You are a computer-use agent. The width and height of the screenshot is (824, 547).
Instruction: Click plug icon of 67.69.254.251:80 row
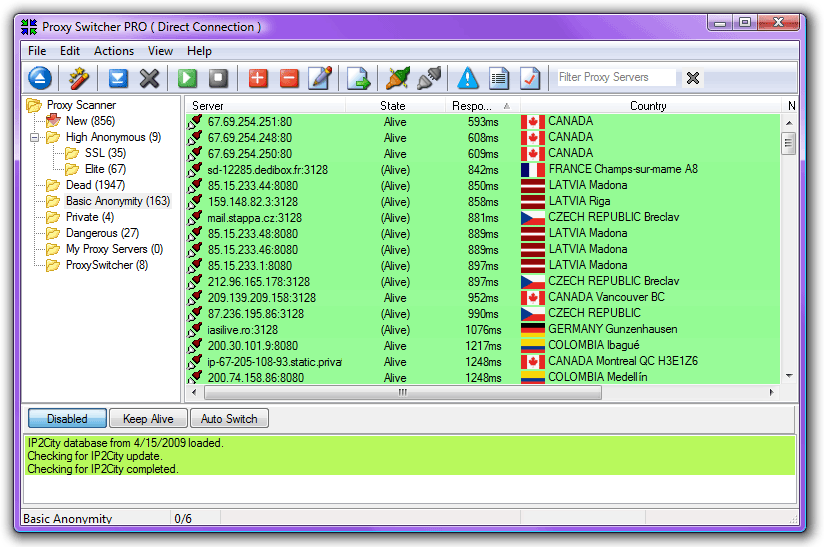pyautogui.click(x=195, y=122)
